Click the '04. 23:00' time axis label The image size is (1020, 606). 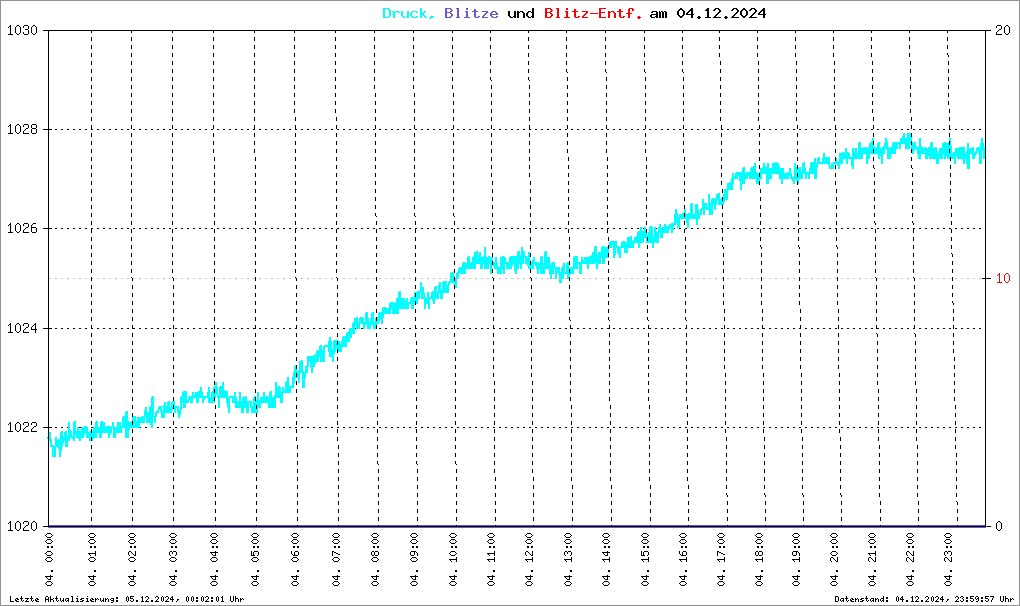click(949, 560)
